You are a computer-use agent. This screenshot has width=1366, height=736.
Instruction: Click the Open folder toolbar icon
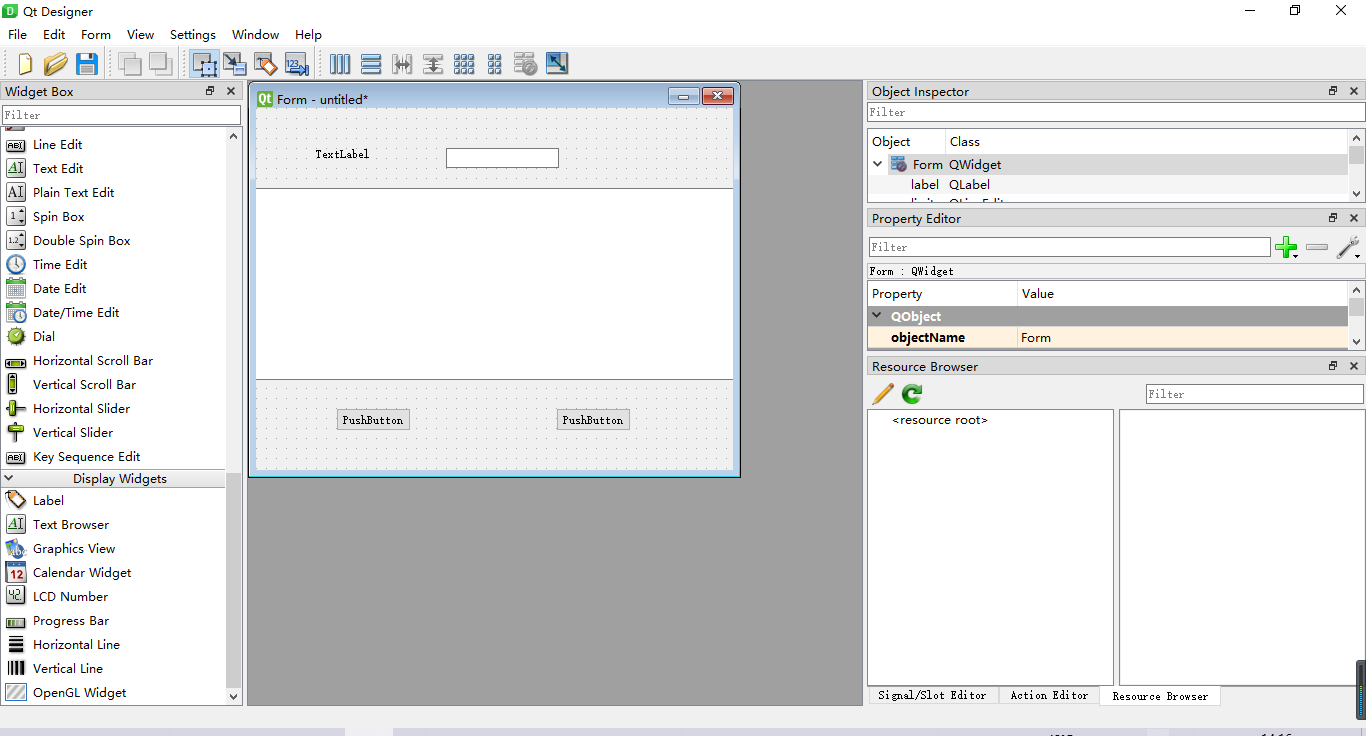point(56,64)
